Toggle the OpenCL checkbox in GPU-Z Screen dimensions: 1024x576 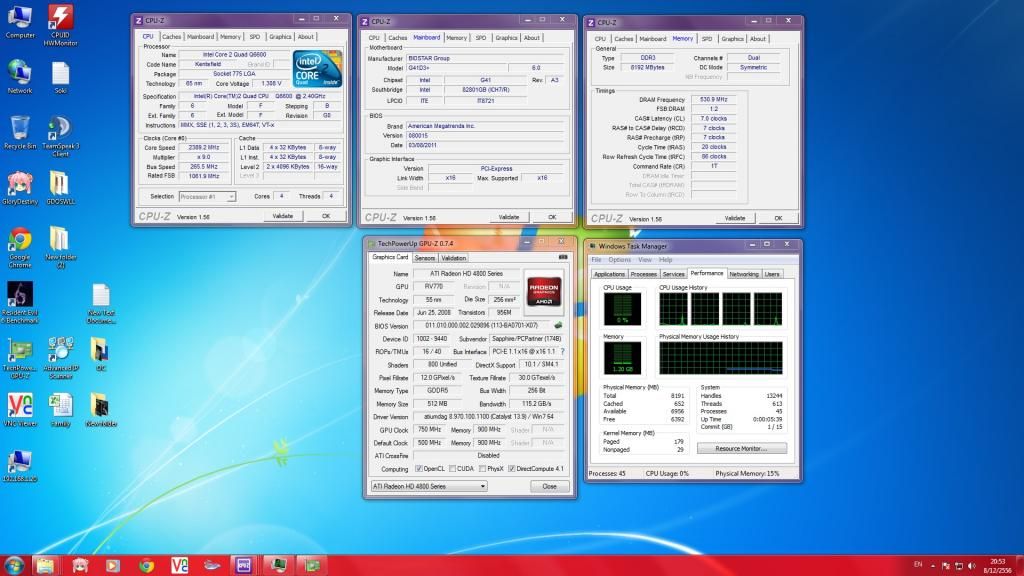coord(419,468)
